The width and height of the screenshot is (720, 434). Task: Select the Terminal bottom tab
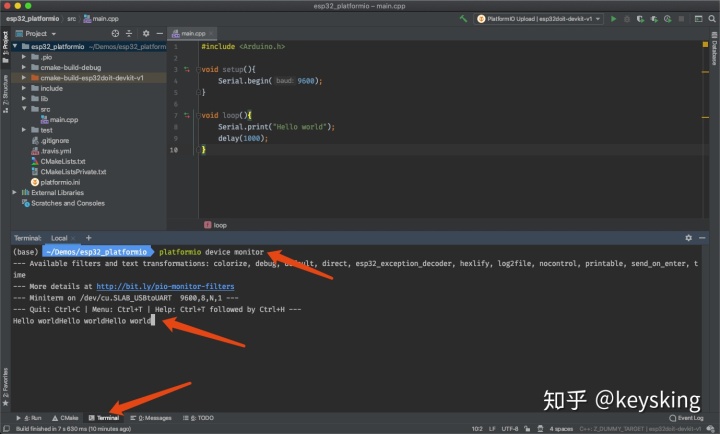(x=104, y=418)
